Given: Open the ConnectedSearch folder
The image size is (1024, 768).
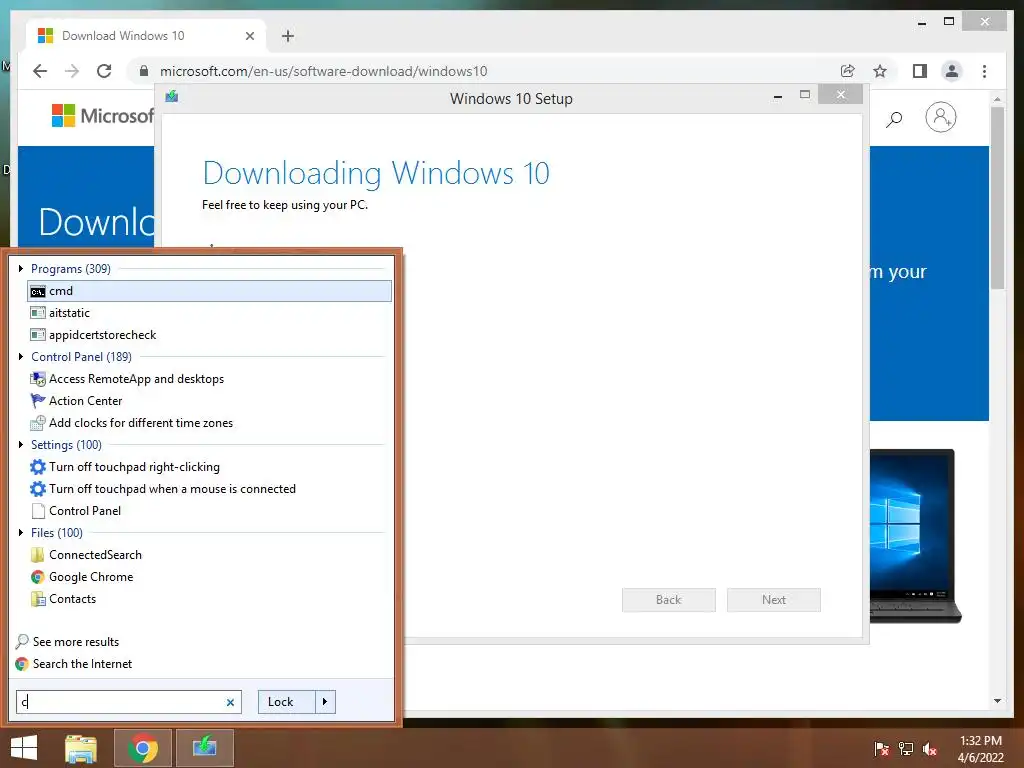Looking at the screenshot, I should [x=86, y=555].
